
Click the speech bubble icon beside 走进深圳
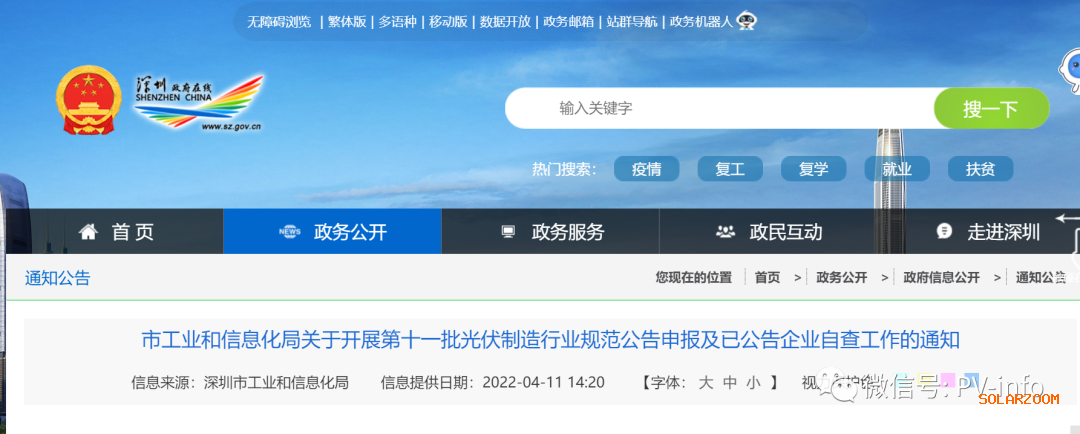[944, 232]
